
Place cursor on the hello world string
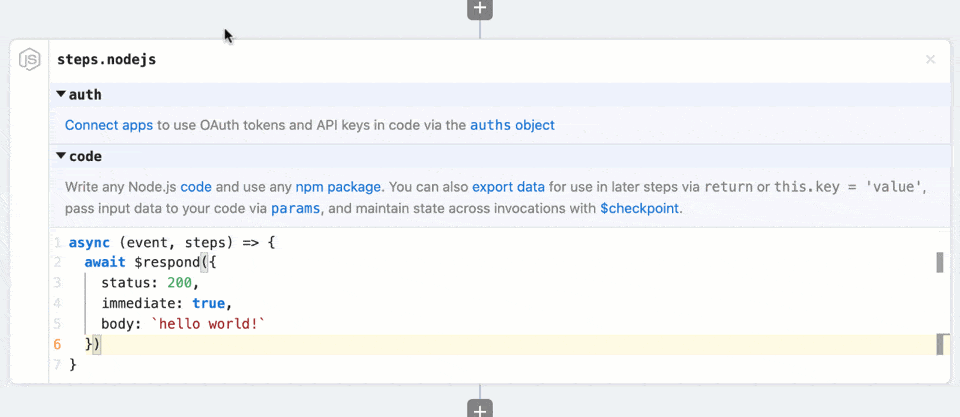click(x=212, y=324)
